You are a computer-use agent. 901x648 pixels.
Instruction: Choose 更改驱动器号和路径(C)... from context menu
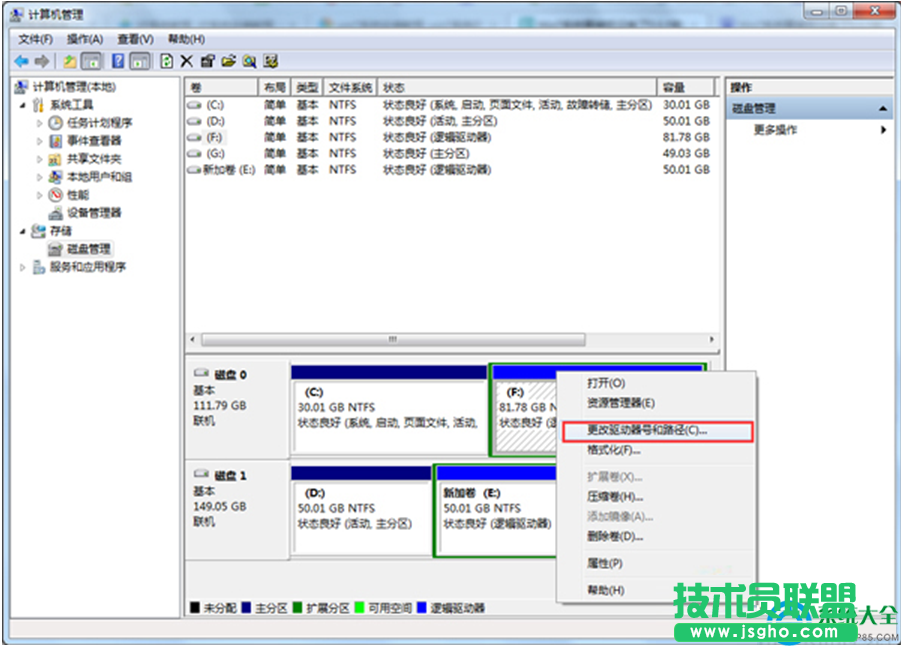[x=646, y=430]
